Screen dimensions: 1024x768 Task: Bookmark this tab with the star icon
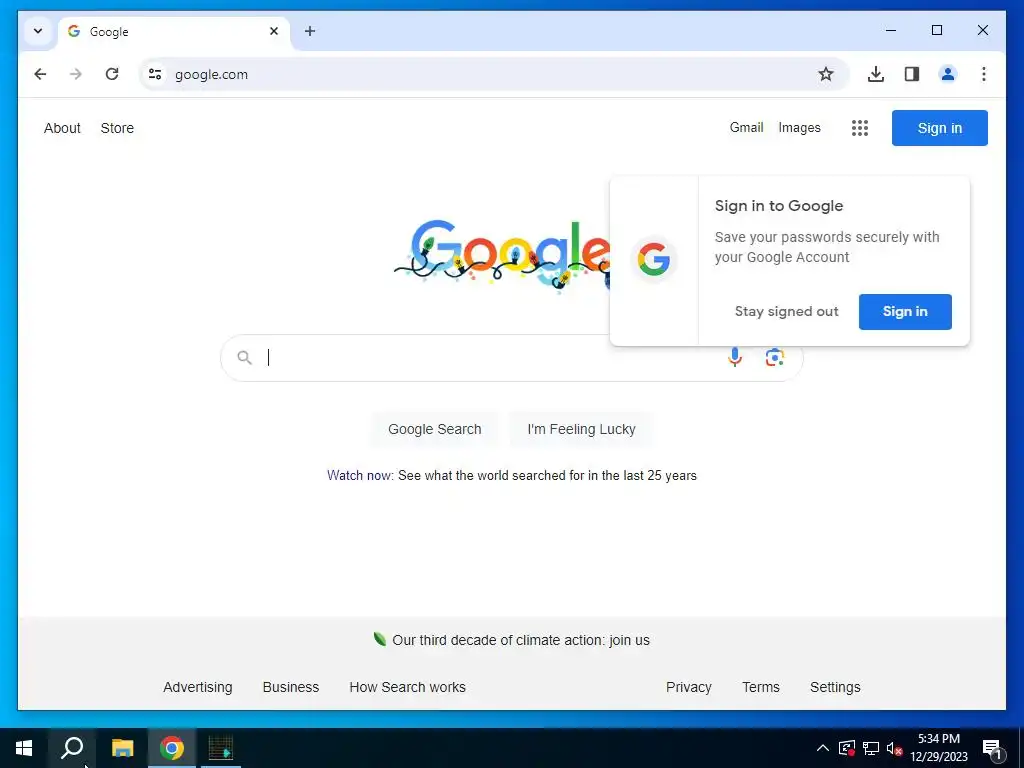825,74
